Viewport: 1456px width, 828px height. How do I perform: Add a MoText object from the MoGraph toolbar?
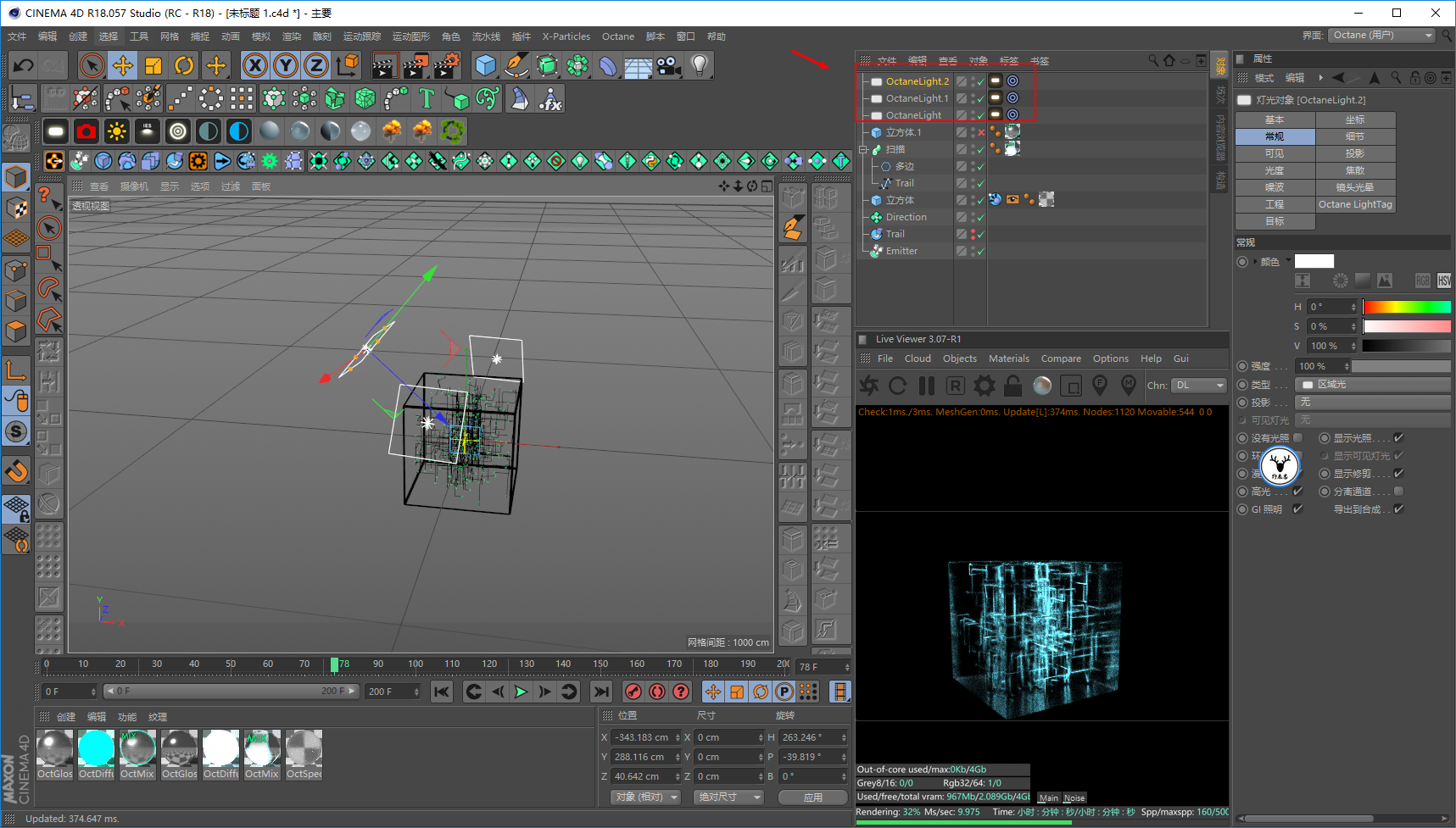(x=427, y=99)
